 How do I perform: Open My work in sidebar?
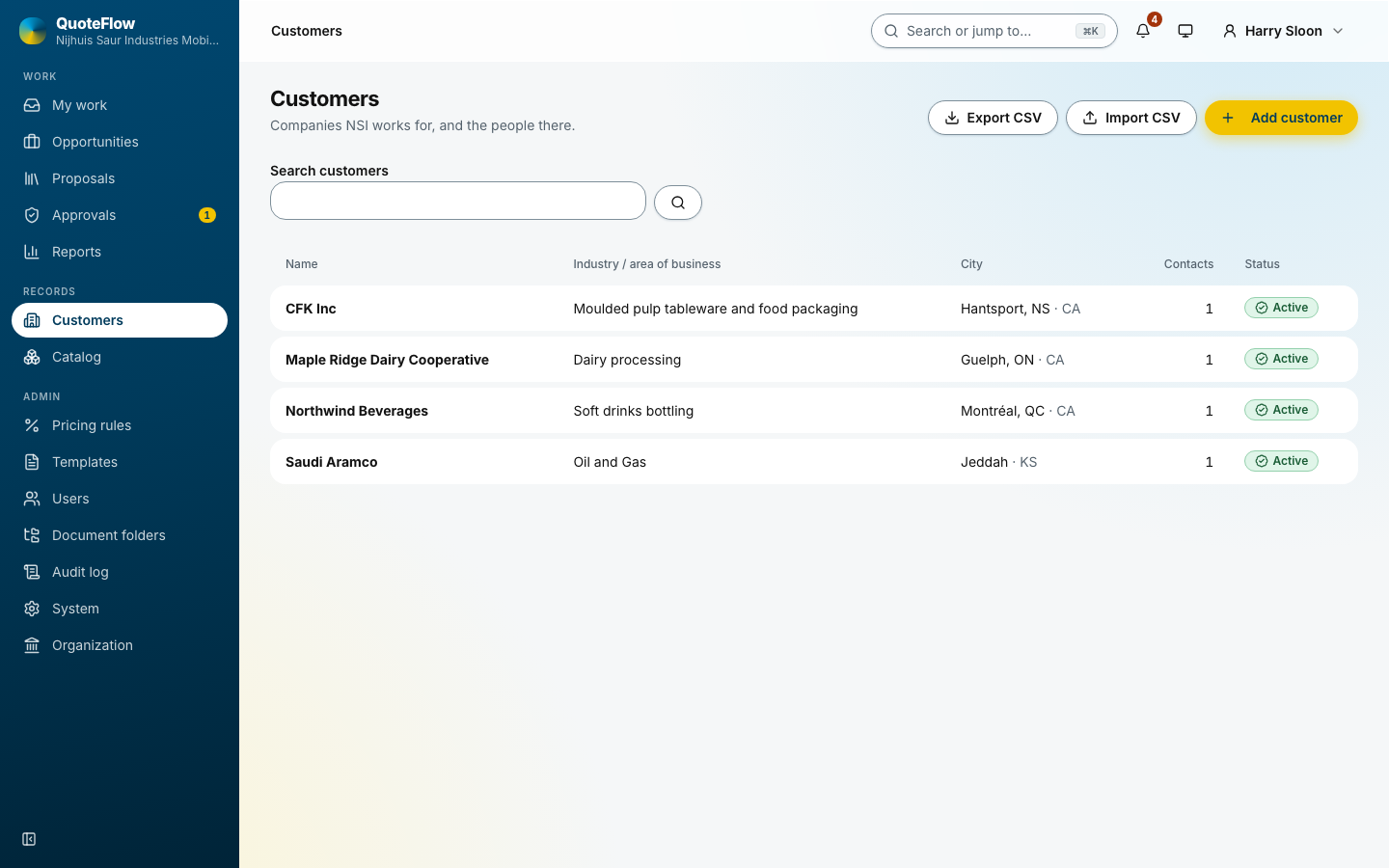[x=120, y=105]
